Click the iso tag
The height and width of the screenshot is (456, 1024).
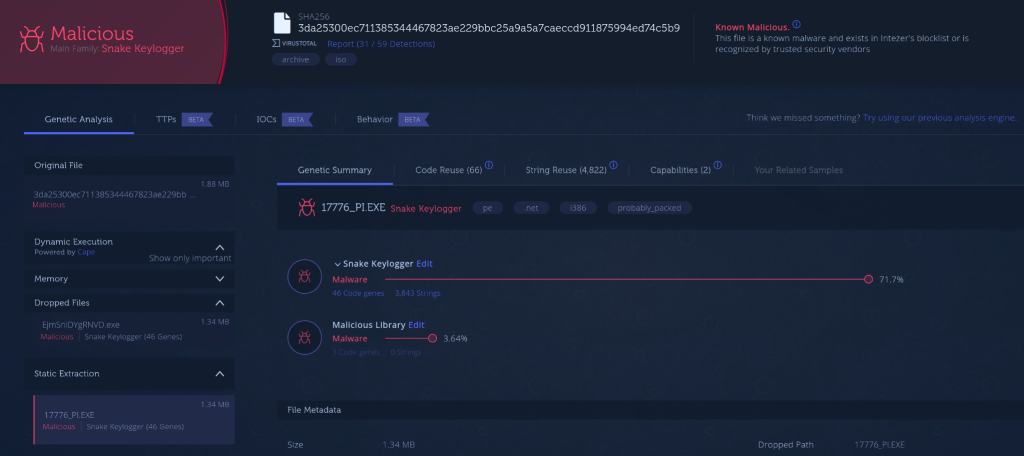(x=341, y=59)
